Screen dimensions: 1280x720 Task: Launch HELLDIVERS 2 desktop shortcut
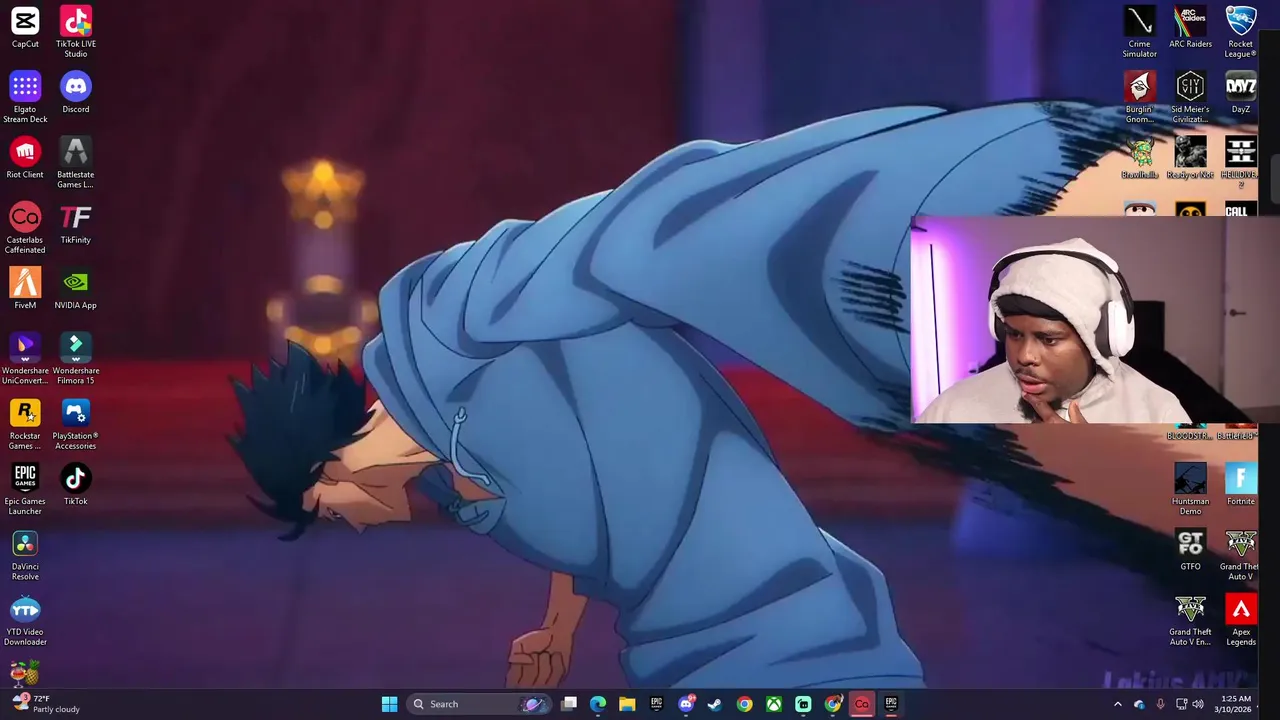point(1241,160)
